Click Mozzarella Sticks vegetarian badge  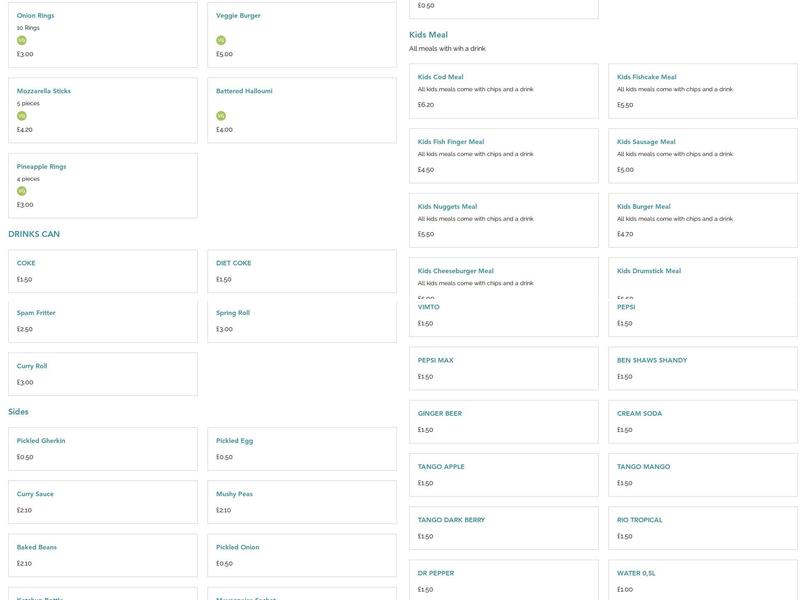pos(22,116)
